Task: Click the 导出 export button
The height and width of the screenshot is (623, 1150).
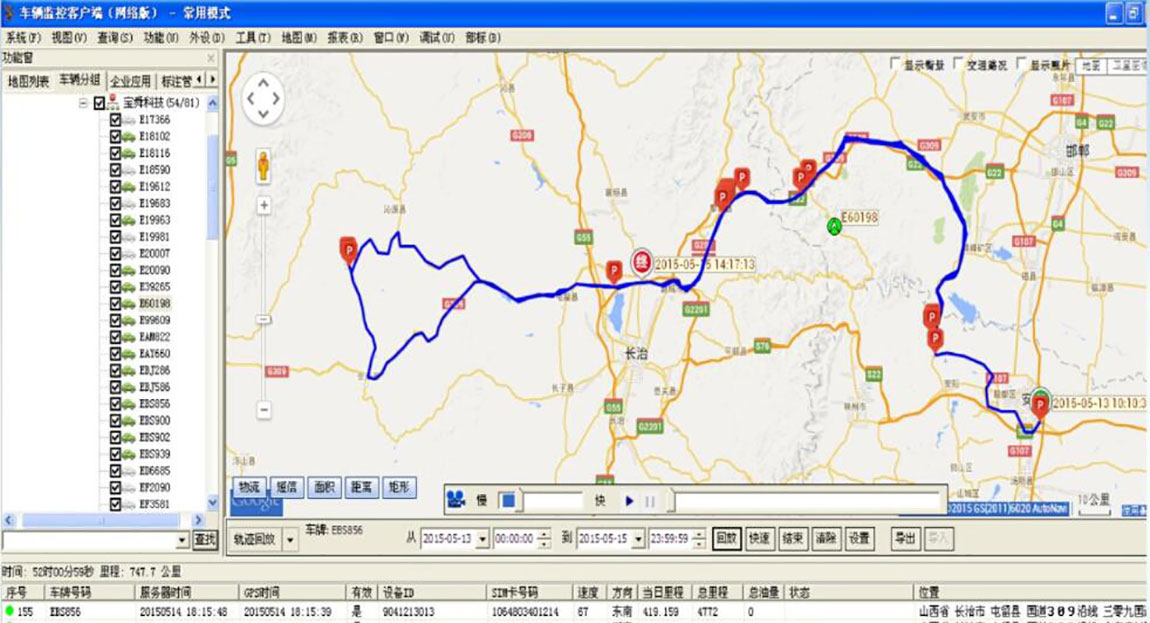Action: point(904,538)
